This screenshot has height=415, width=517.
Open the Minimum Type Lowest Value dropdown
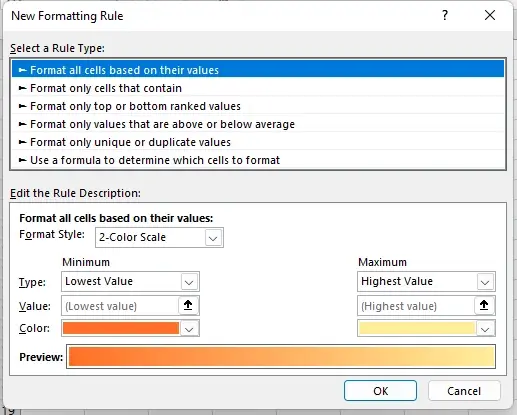(x=130, y=281)
